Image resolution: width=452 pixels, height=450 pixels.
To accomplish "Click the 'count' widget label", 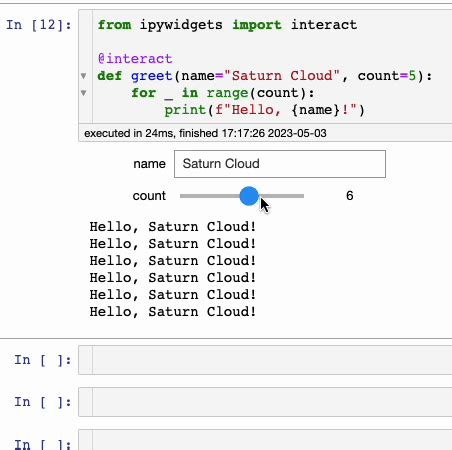I will (149, 196).
